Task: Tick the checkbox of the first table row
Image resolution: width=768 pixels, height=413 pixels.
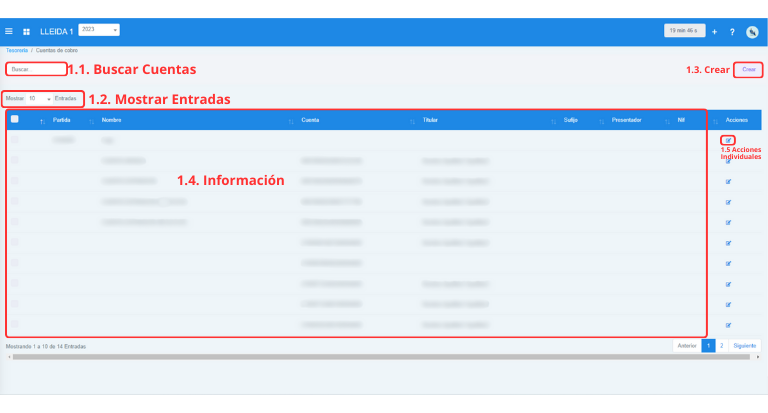Action: [15, 140]
